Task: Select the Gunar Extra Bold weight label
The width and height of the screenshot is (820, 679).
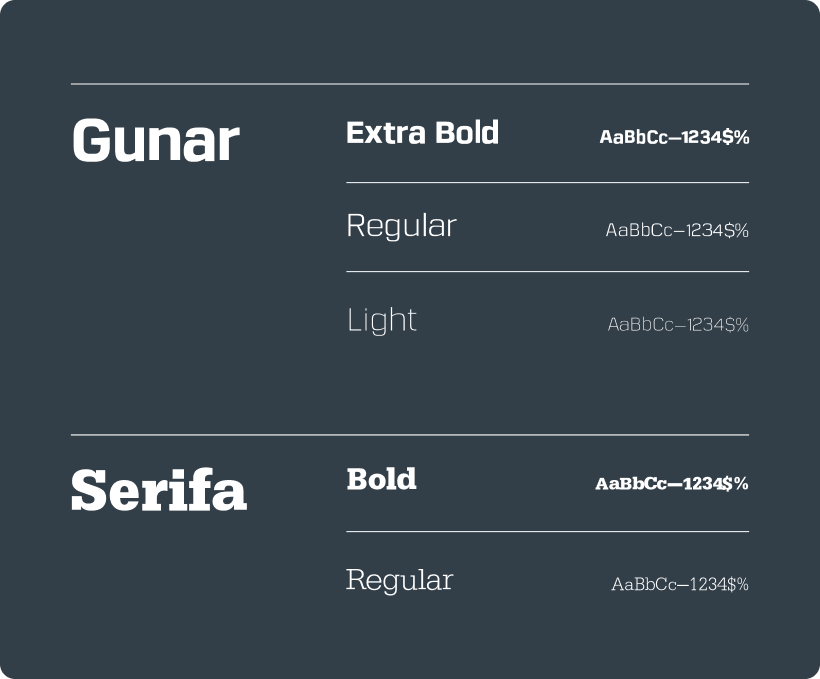Action: [x=422, y=133]
